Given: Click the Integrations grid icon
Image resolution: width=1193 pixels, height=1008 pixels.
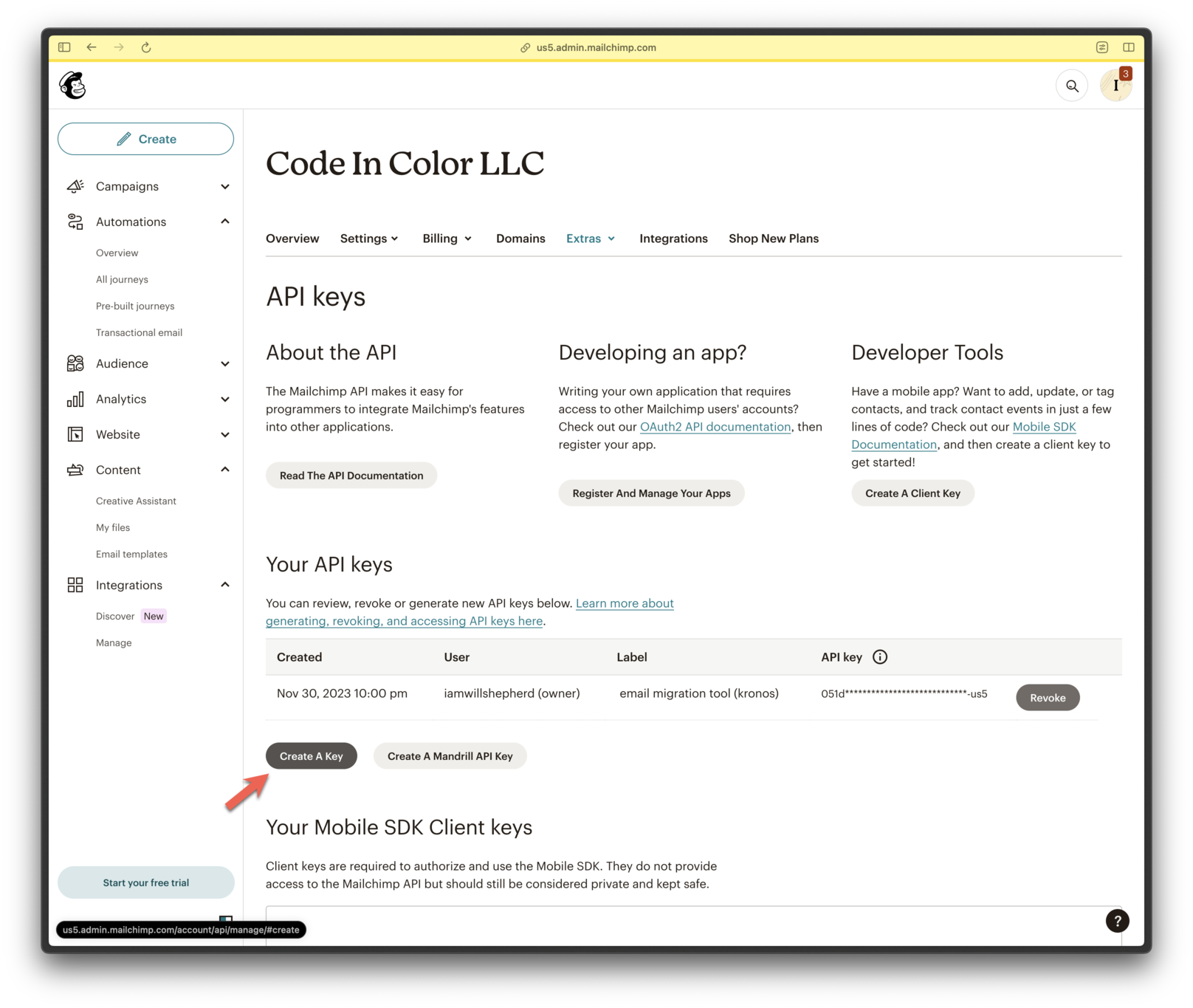Looking at the screenshot, I should click(75, 585).
